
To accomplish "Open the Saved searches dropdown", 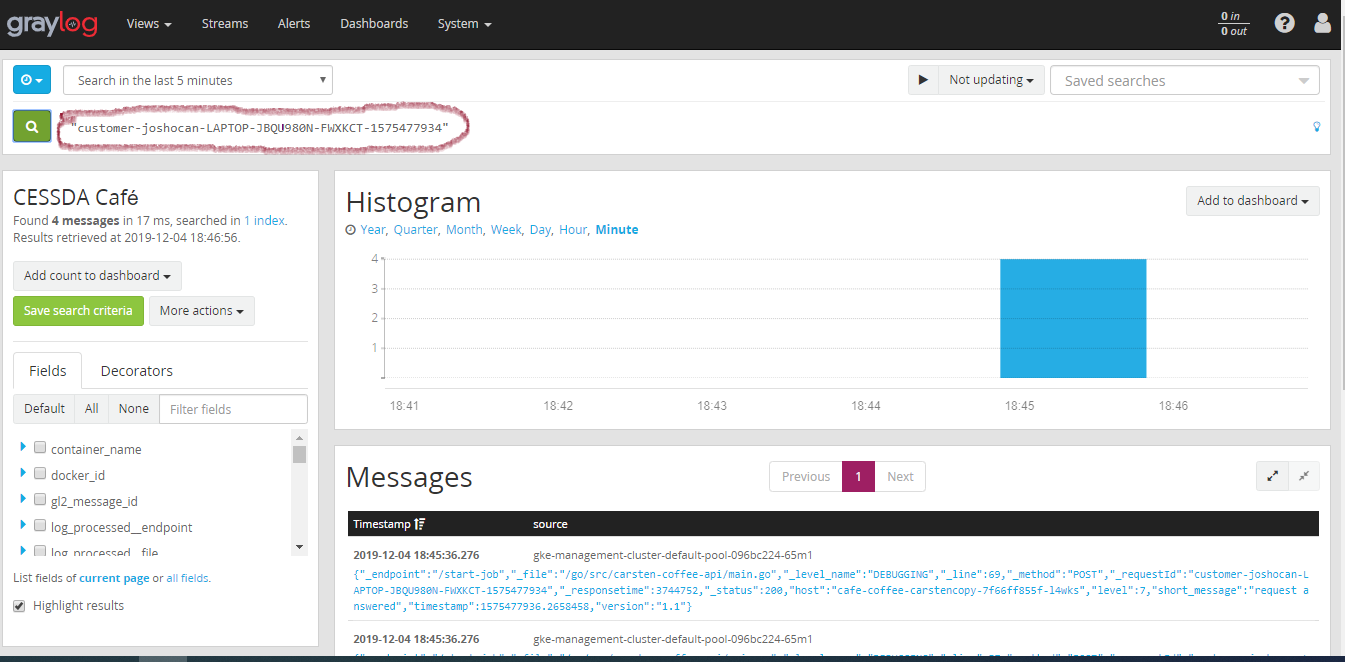I will pos(1184,81).
